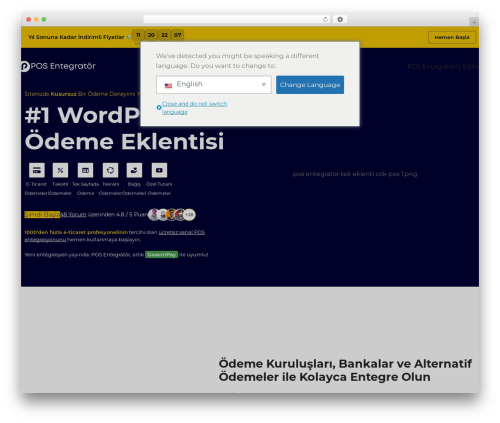Open a new browser tab with plus

[474, 22]
